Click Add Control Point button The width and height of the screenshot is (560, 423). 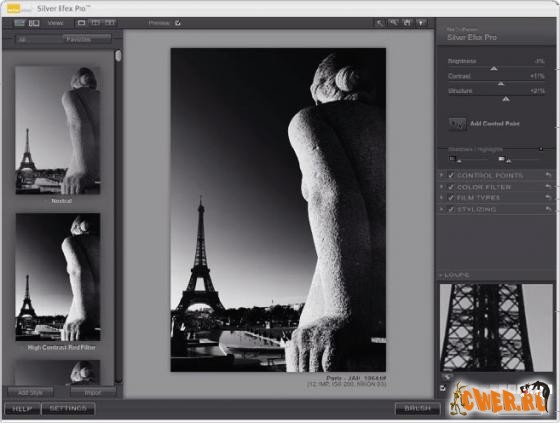pos(484,124)
